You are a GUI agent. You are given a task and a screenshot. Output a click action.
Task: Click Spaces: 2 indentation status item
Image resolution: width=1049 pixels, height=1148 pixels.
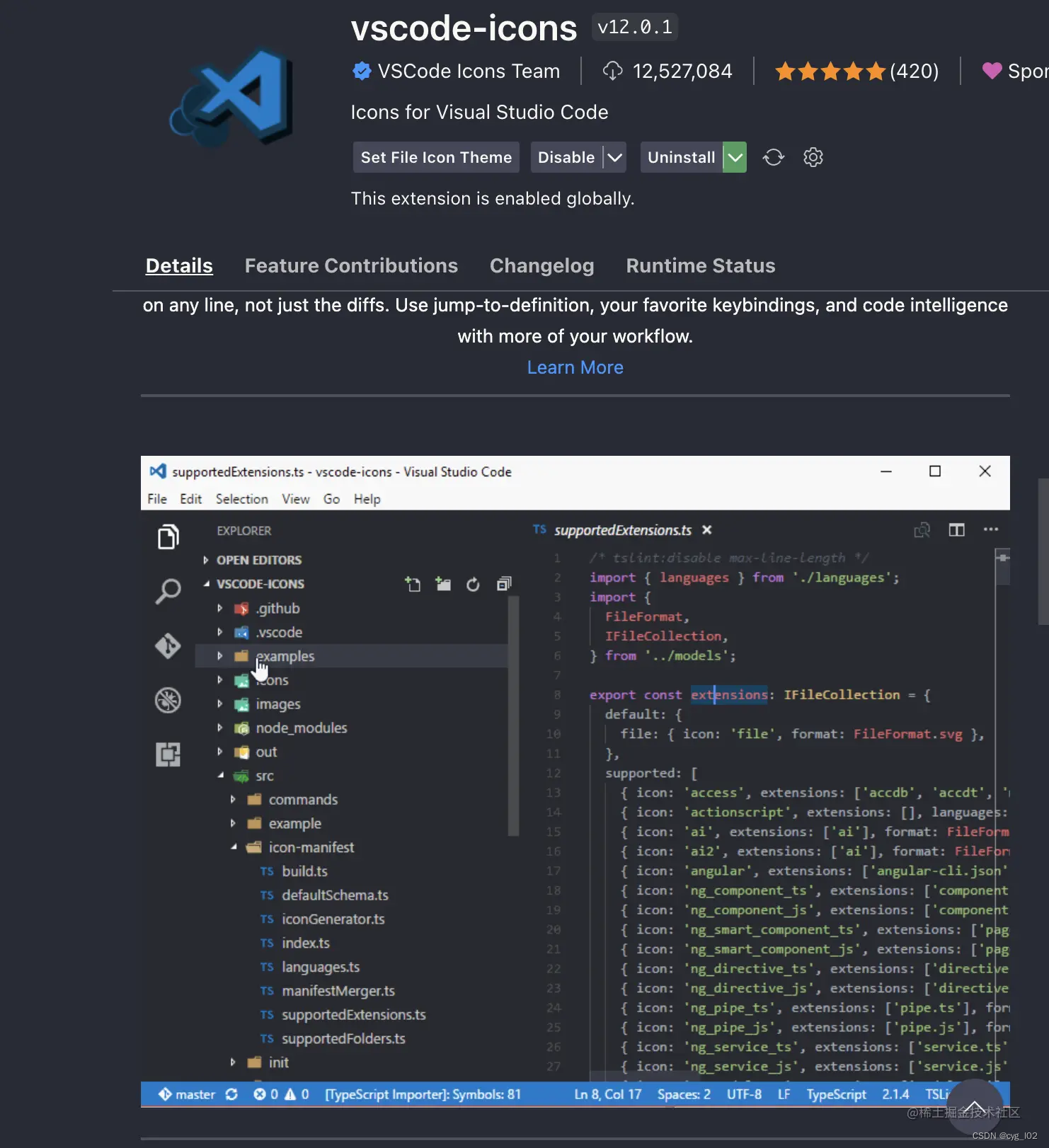point(684,1094)
